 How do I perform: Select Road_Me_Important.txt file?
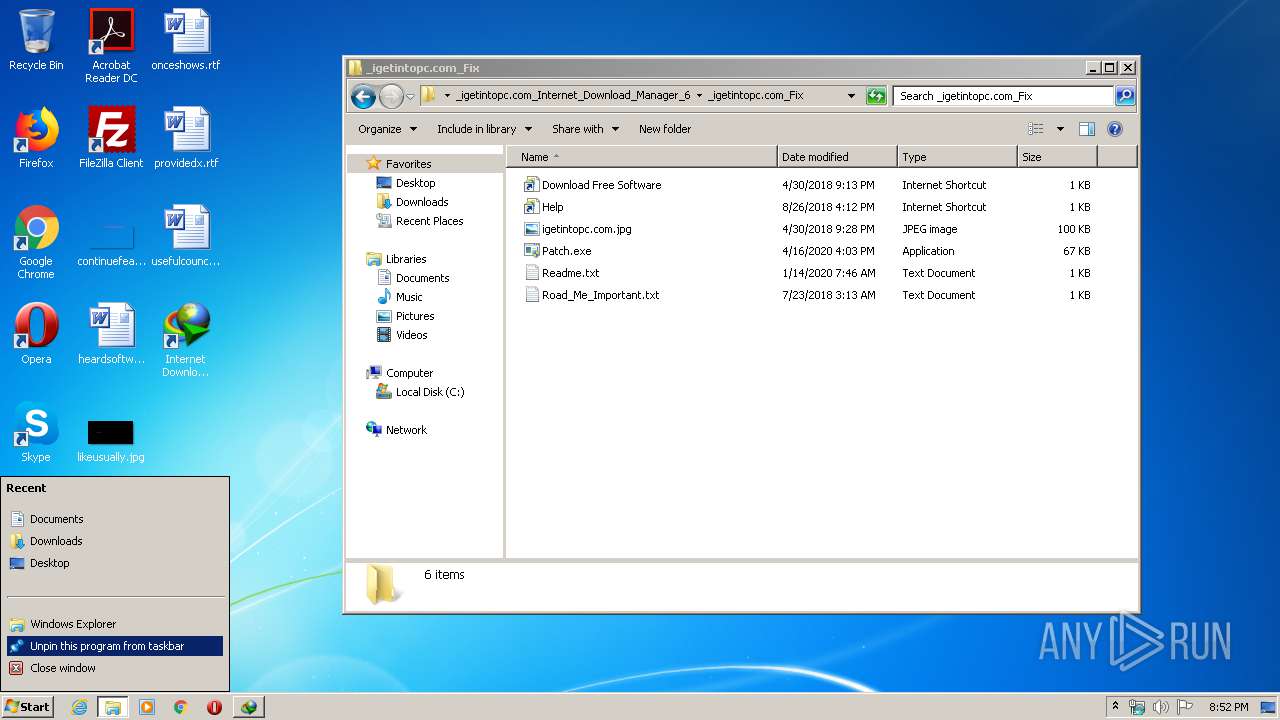click(x=600, y=295)
